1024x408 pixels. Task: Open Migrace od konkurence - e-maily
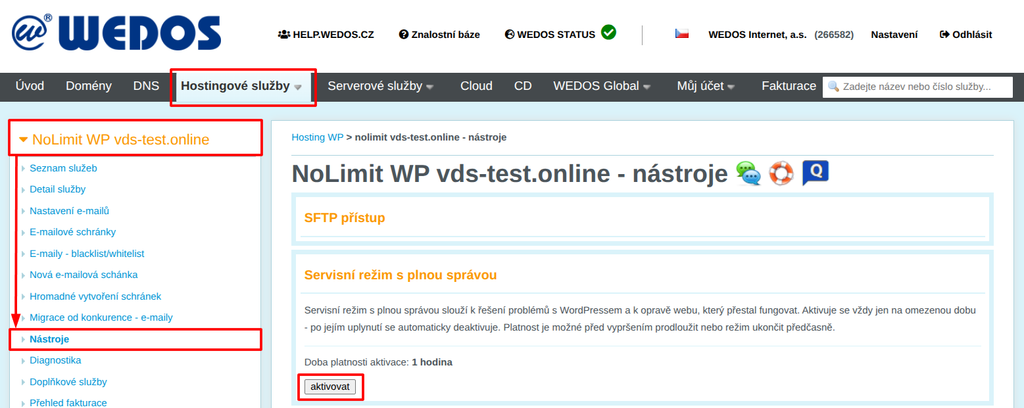pos(101,317)
